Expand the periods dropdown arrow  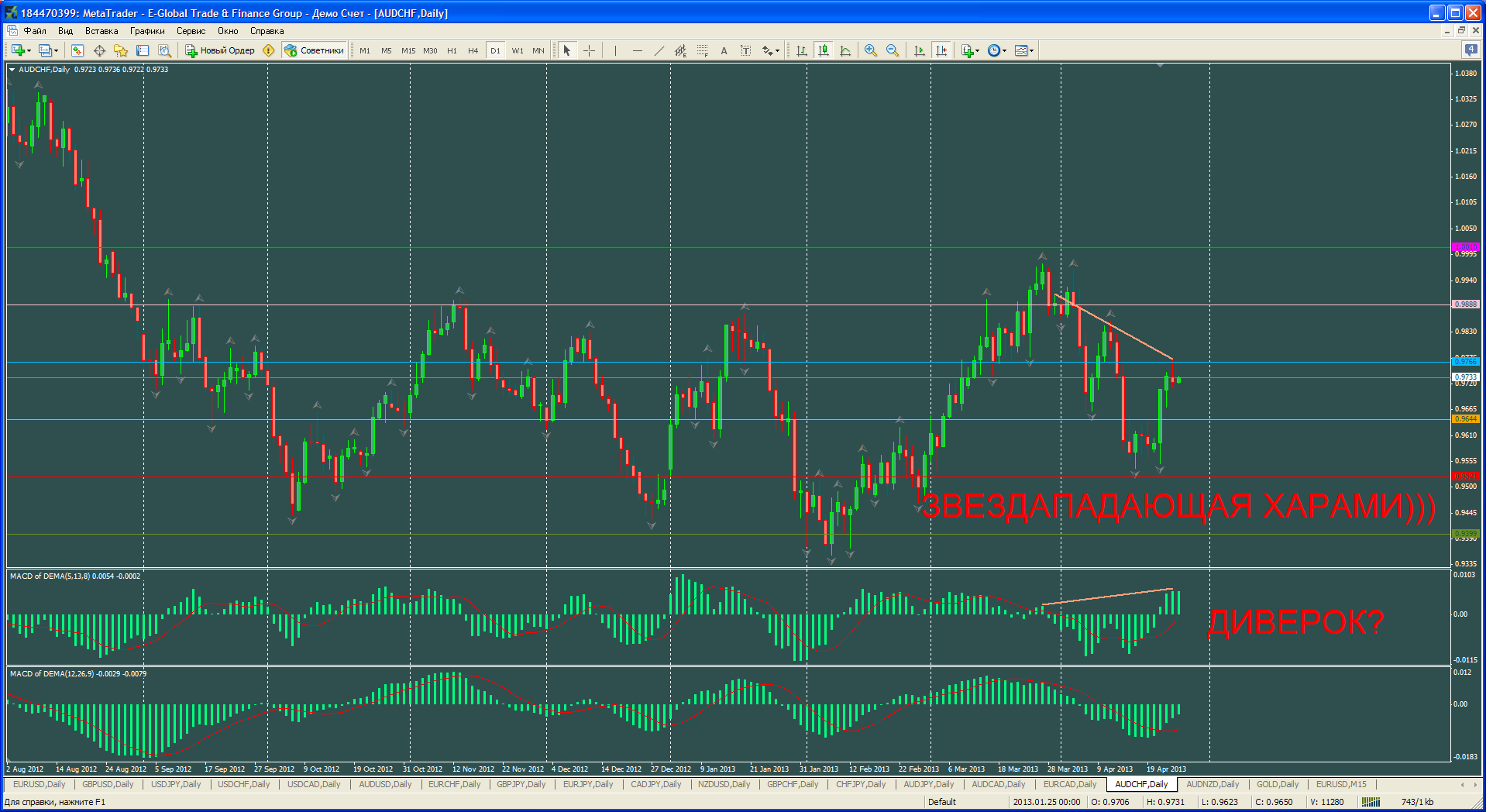pyautogui.click(x=1004, y=51)
